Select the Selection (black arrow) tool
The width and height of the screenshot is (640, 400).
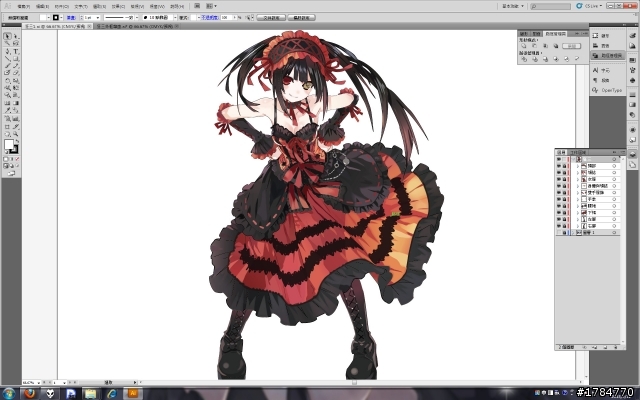coord(7,36)
